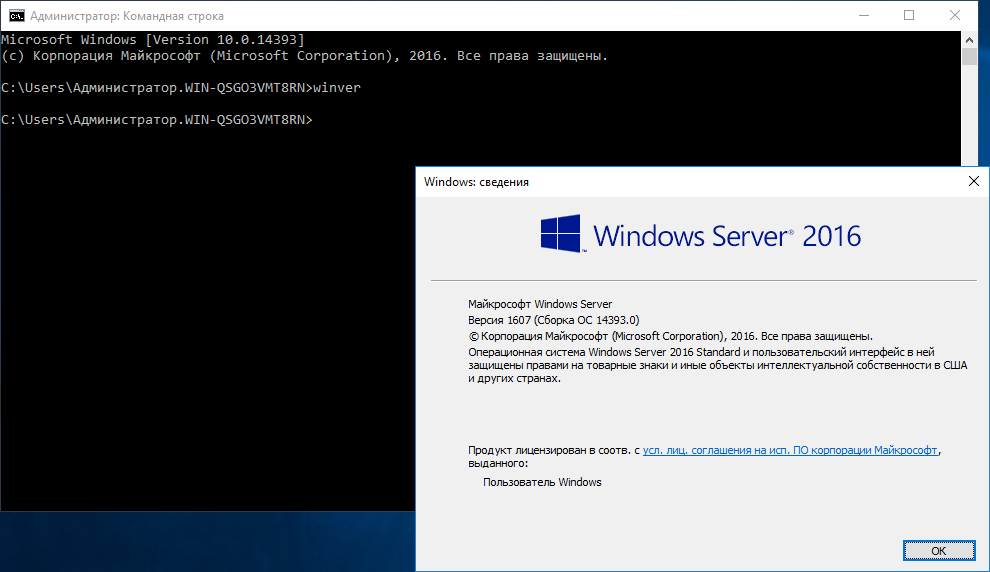The height and width of the screenshot is (572, 990).
Task: Click the 'Администратор: Командная строка' title bar text
Action: [127, 16]
